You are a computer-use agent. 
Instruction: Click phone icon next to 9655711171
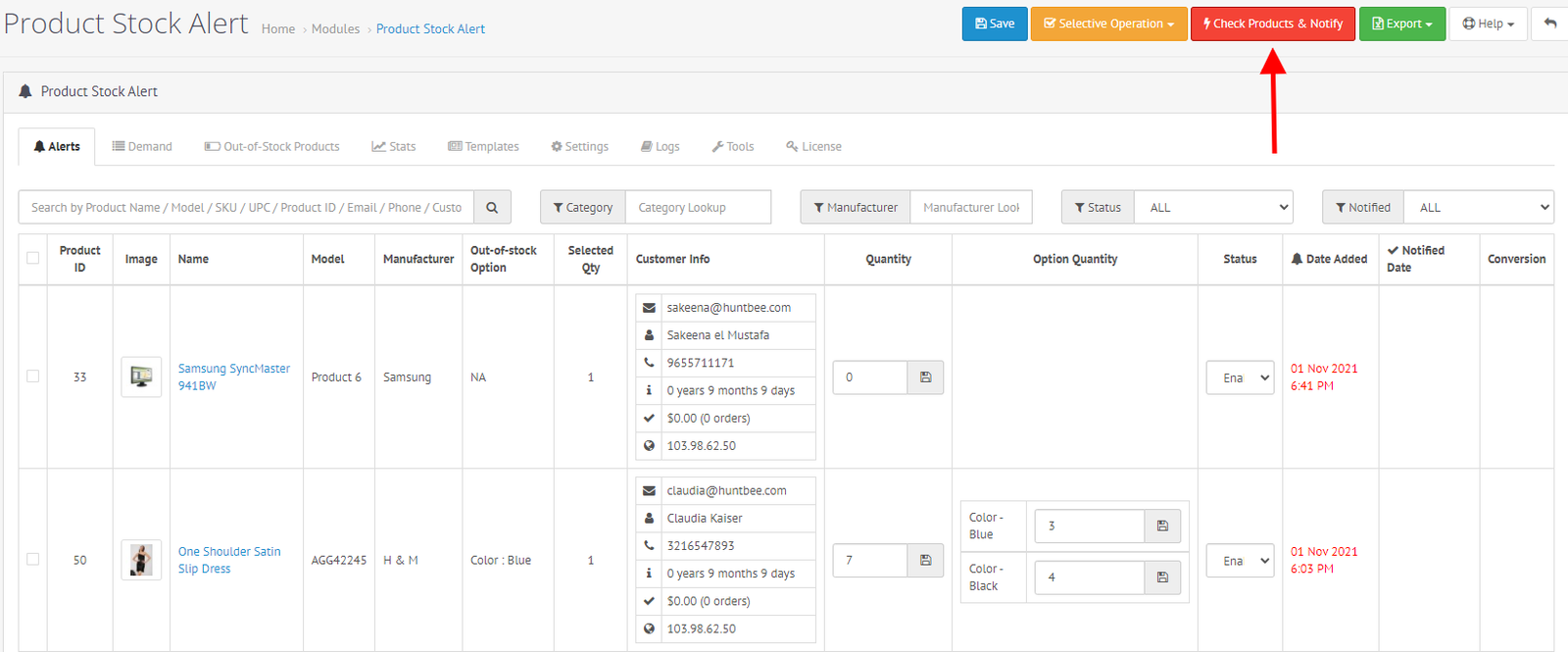649,363
